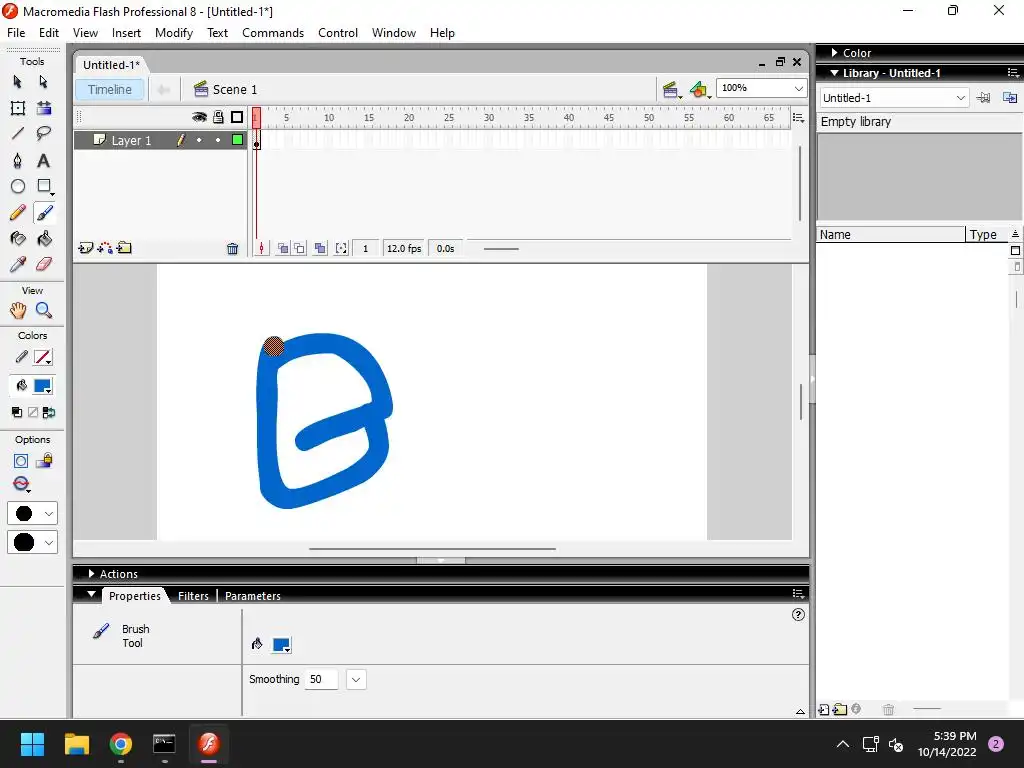Expand the Color panel
The width and height of the screenshot is (1024, 768).
835,52
